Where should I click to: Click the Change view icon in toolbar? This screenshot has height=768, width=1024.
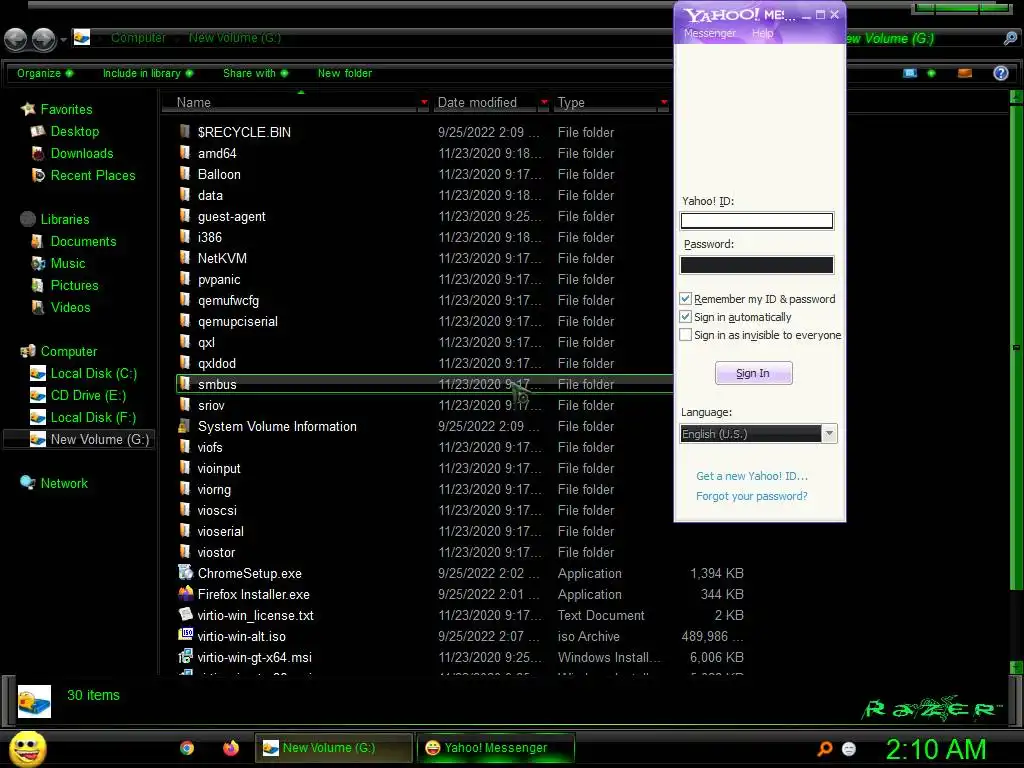click(910, 73)
